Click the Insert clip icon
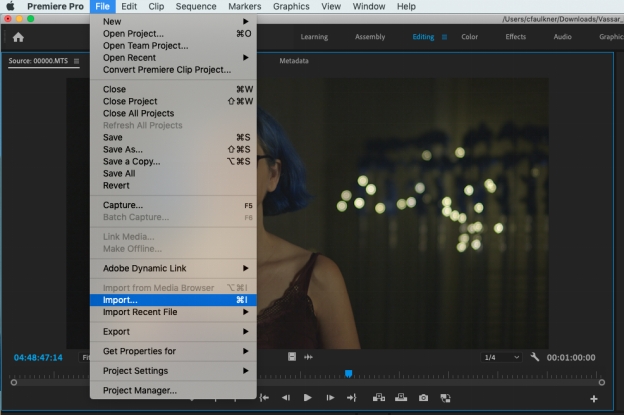This screenshot has width=624, height=415. pyautogui.click(x=379, y=397)
